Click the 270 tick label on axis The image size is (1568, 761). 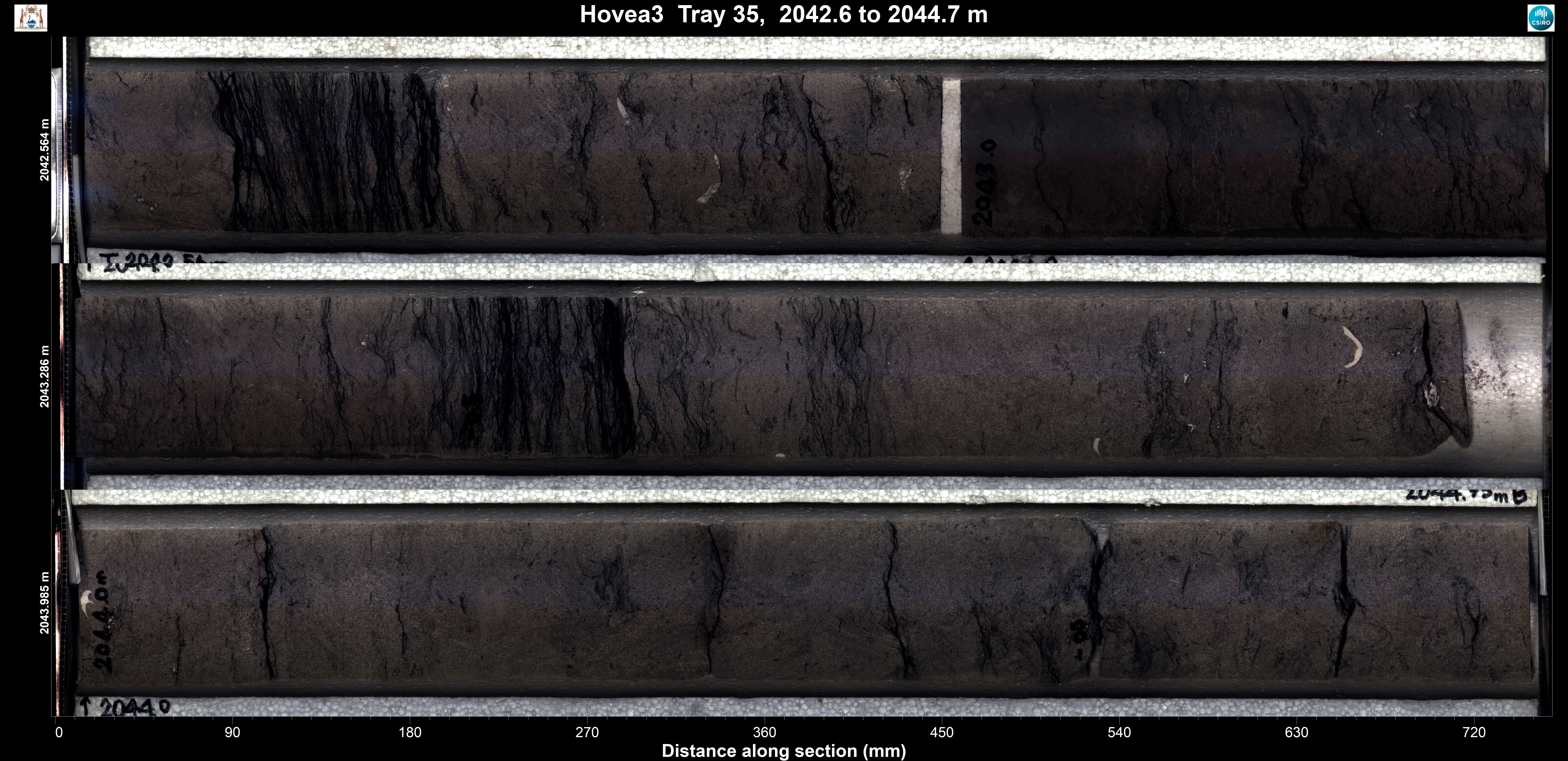click(587, 732)
